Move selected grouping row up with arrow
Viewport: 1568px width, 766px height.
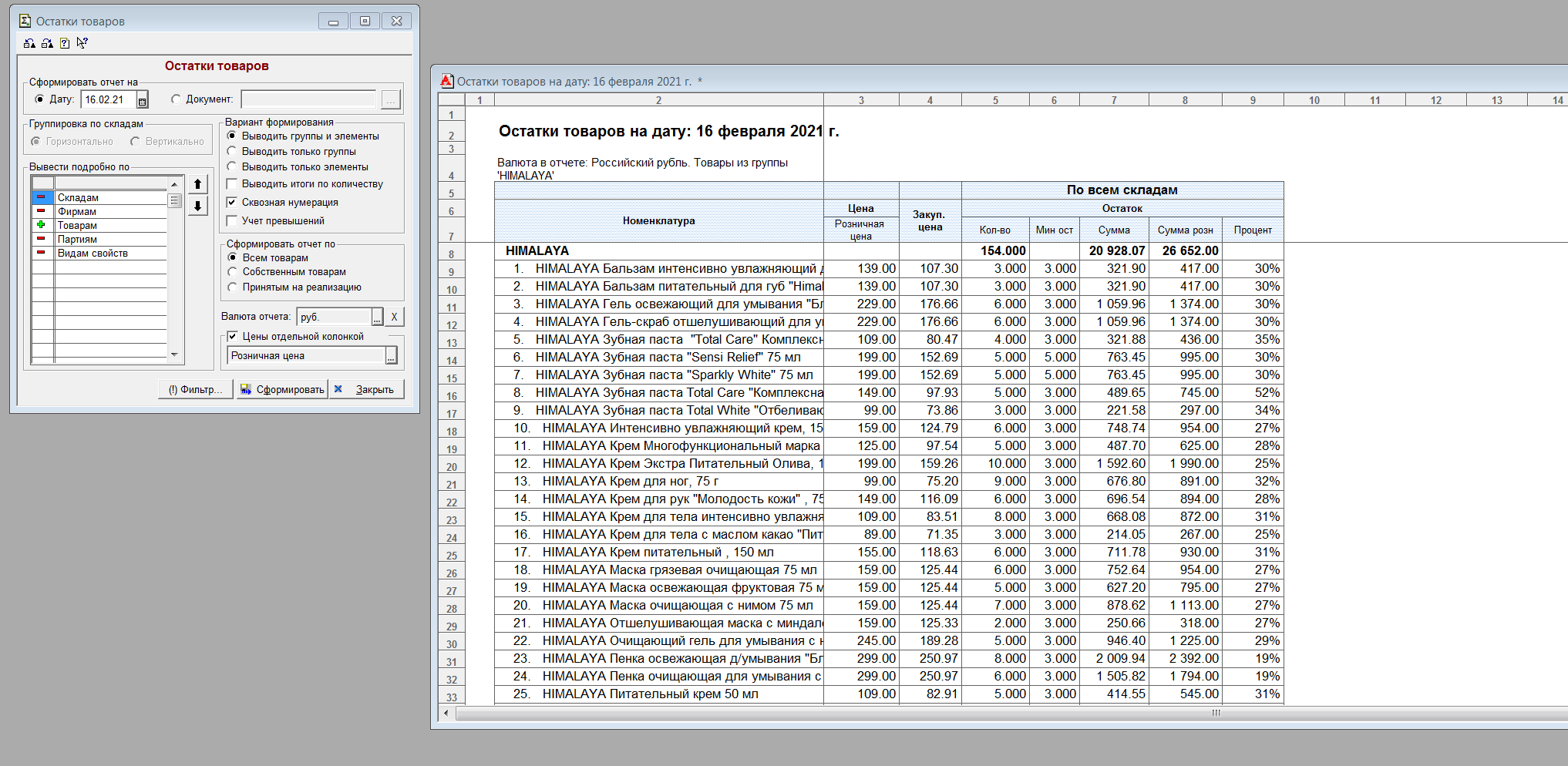(198, 184)
